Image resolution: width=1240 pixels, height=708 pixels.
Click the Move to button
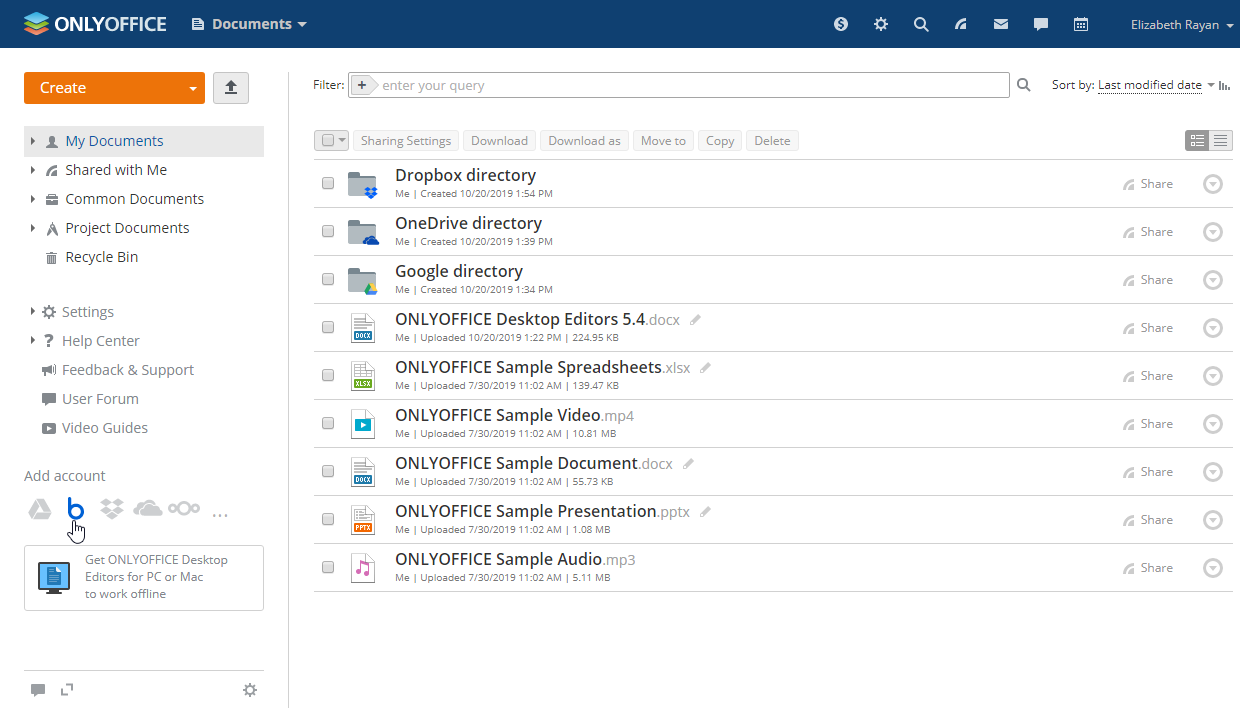663,141
